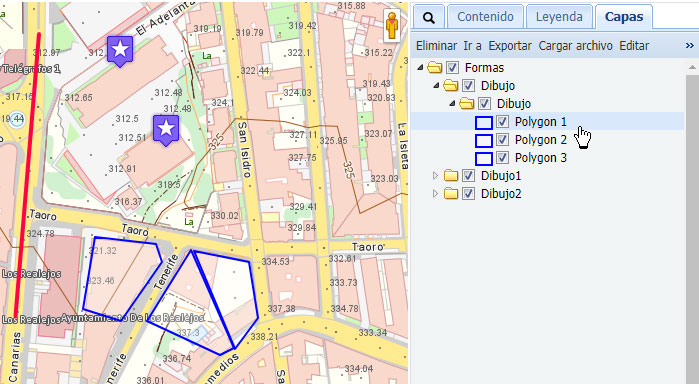Select the Polygon 2 tree item label
Image resolution: width=699 pixels, height=384 pixels.
pos(541,140)
